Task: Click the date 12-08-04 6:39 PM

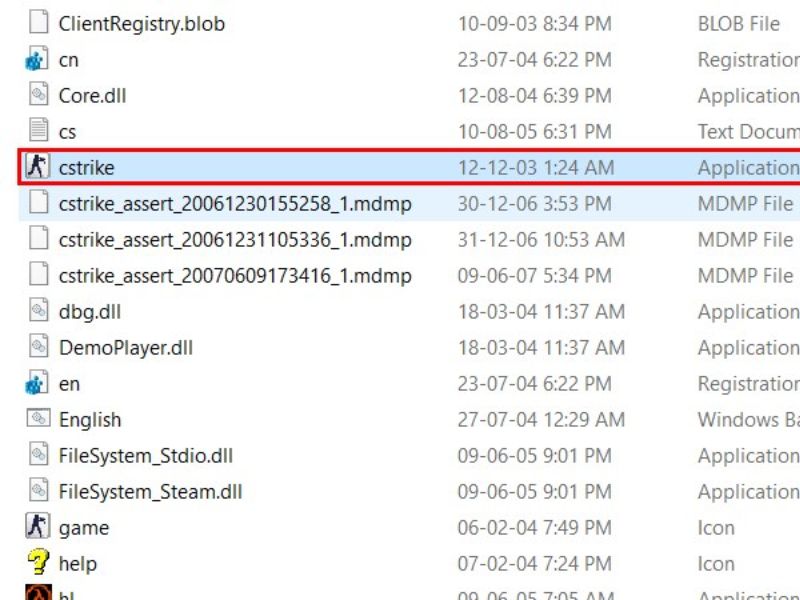Action: [534, 96]
